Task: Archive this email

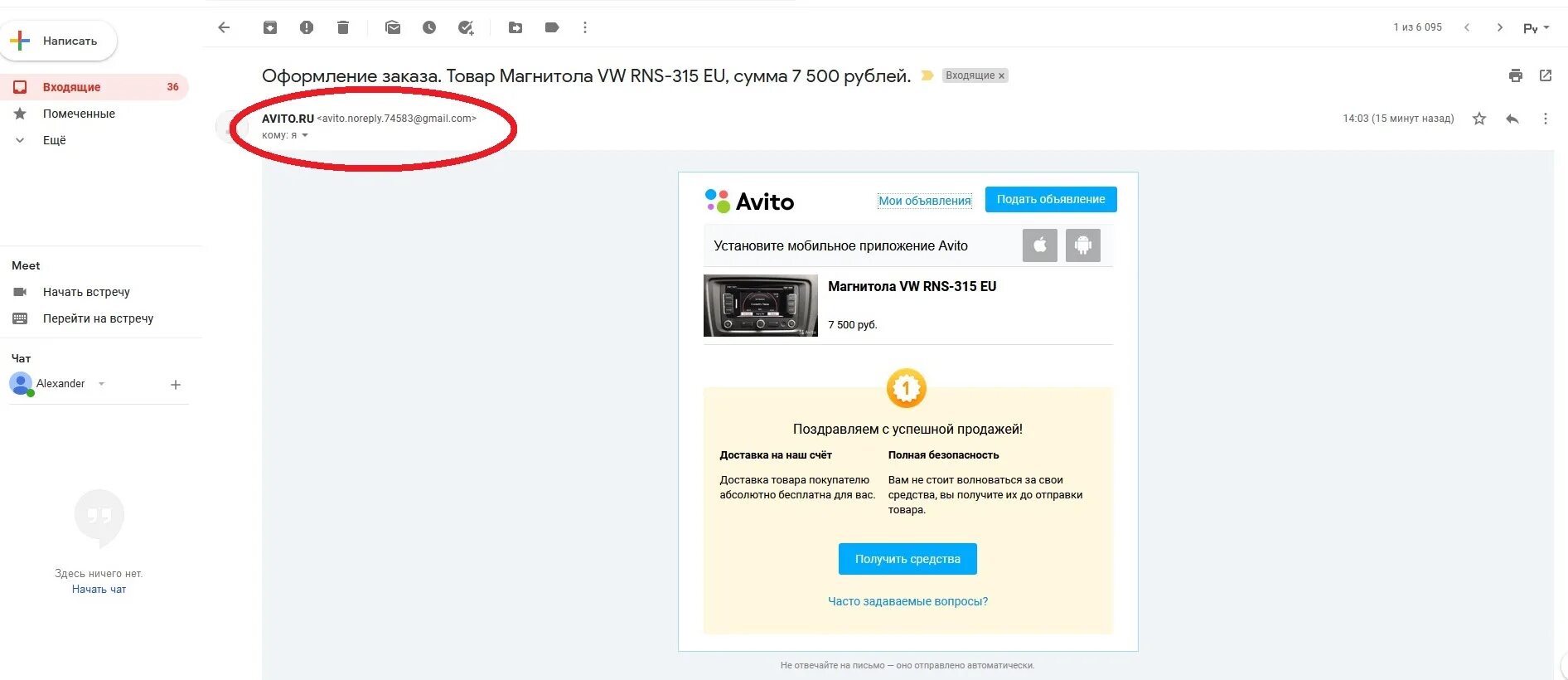Action: coord(270,27)
